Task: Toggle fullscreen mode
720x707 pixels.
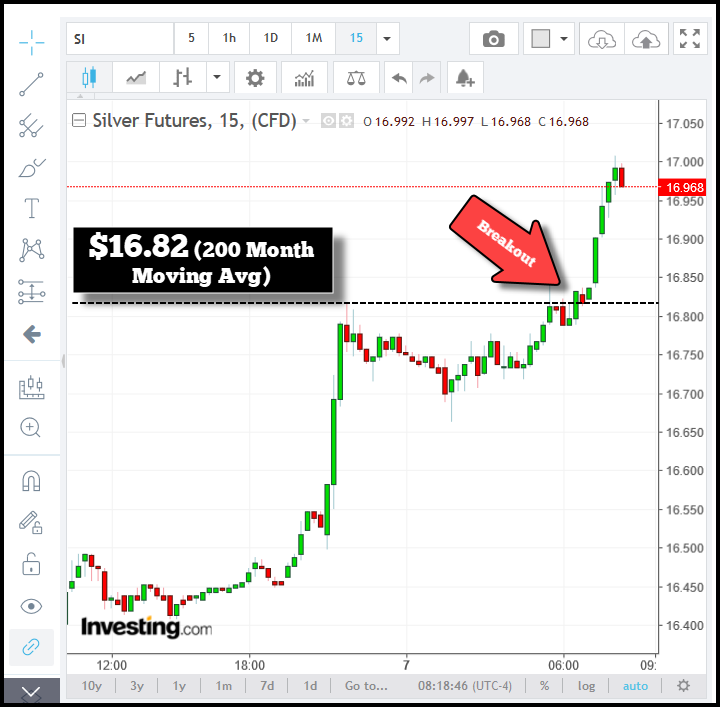Action: click(690, 39)
